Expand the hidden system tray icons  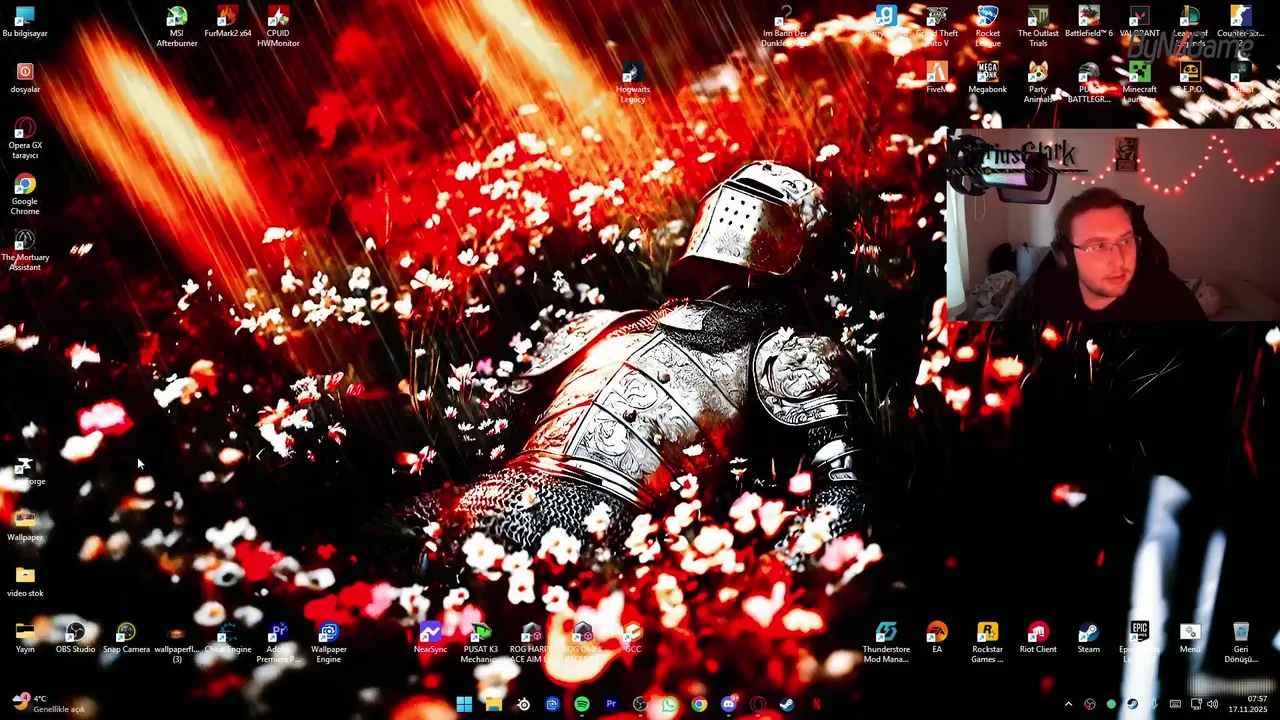(x=1068, y=704)
